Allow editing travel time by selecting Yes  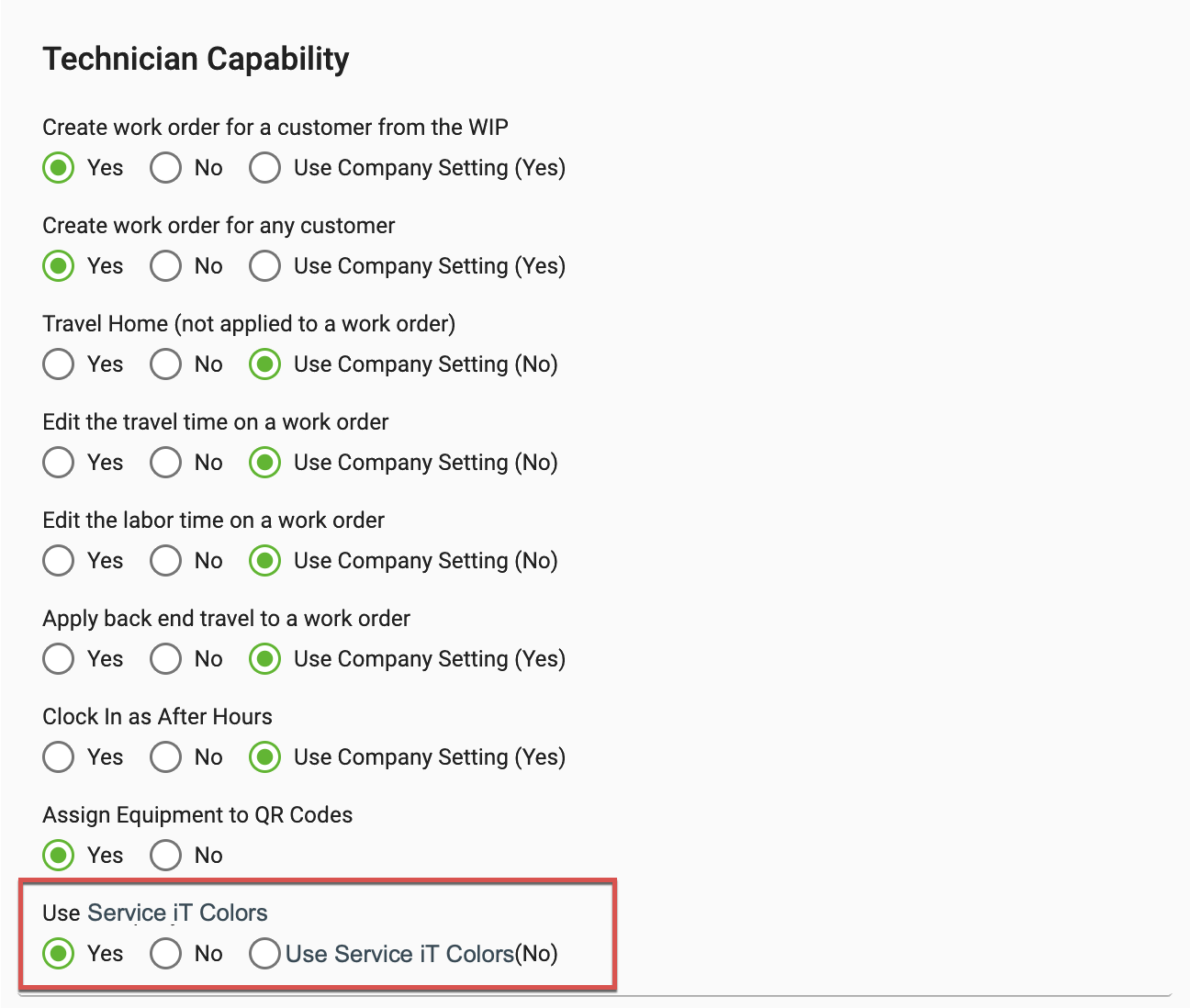coord(58,463)
